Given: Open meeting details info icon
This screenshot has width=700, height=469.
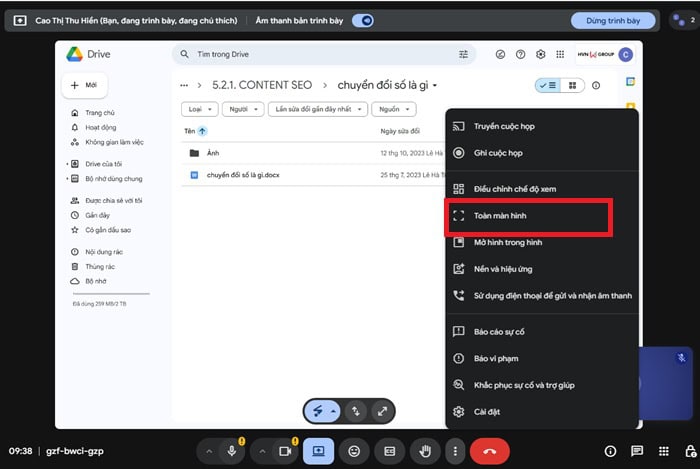Looking at the screenshot, I should [610, 451].
